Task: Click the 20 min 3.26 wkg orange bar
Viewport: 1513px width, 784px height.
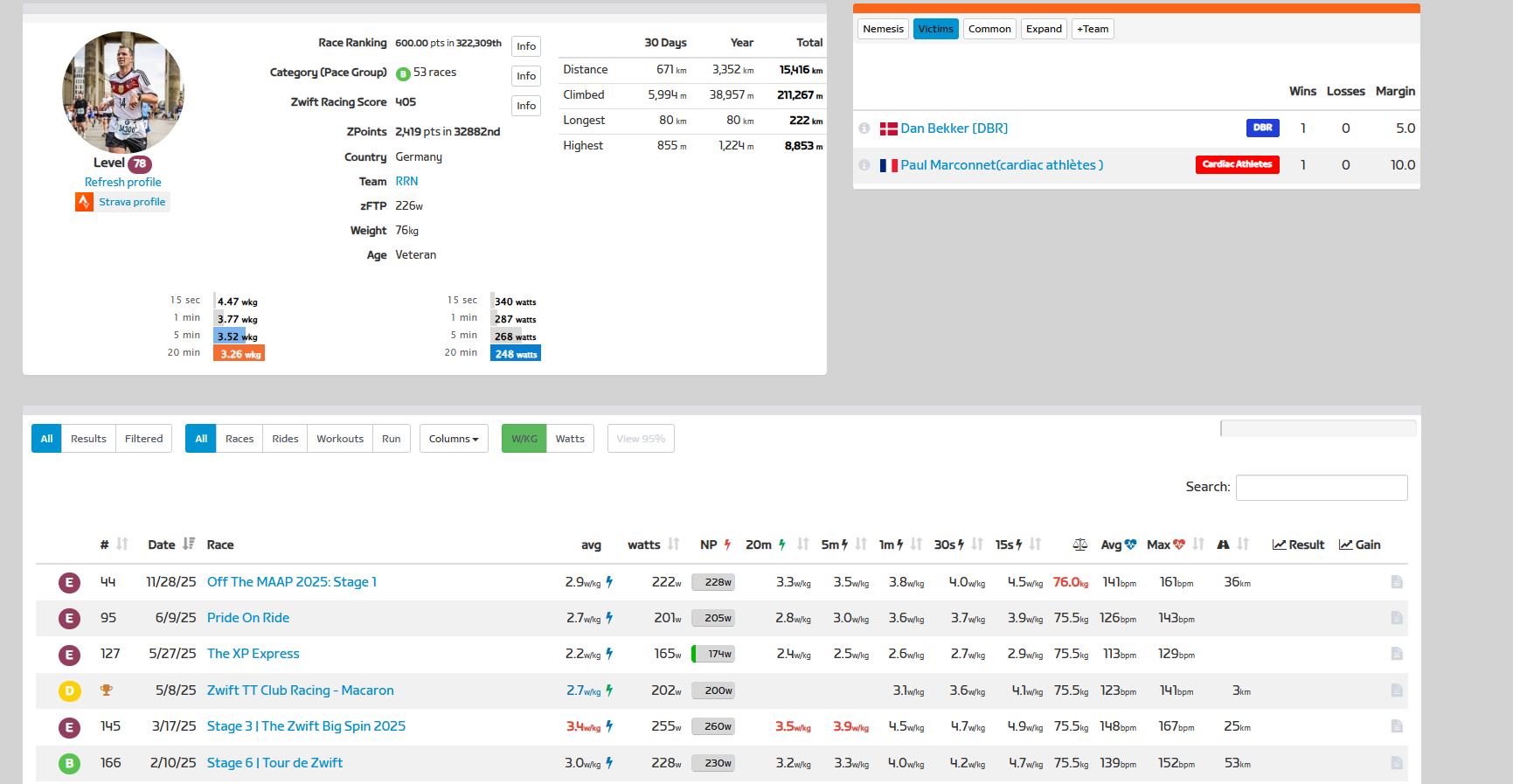Action: (239, 354)
